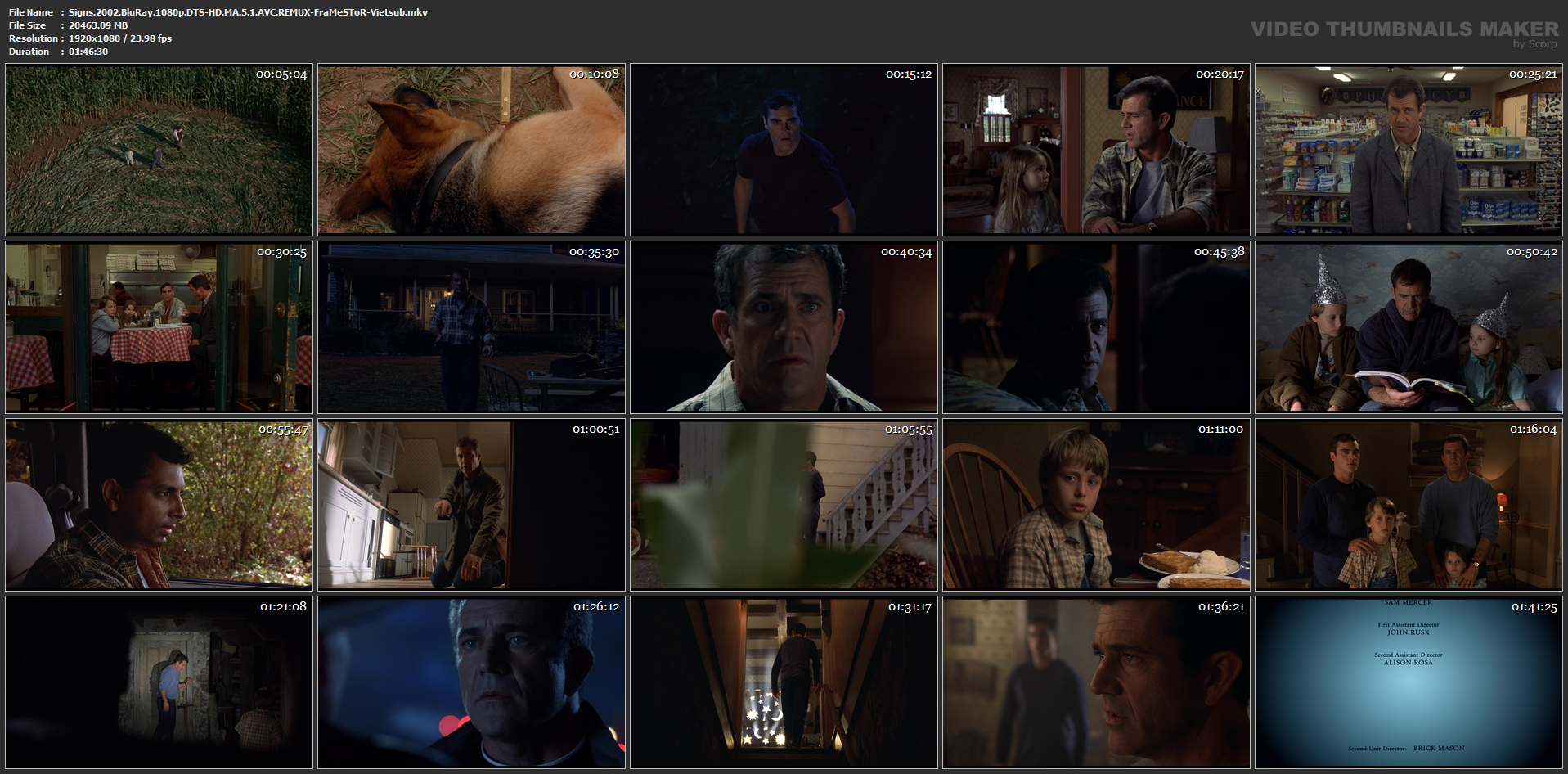Select the thumbnail stamped 01:21:08
Image resolution: width=1568 pixels, height=774 pixels.
(159, 682)
